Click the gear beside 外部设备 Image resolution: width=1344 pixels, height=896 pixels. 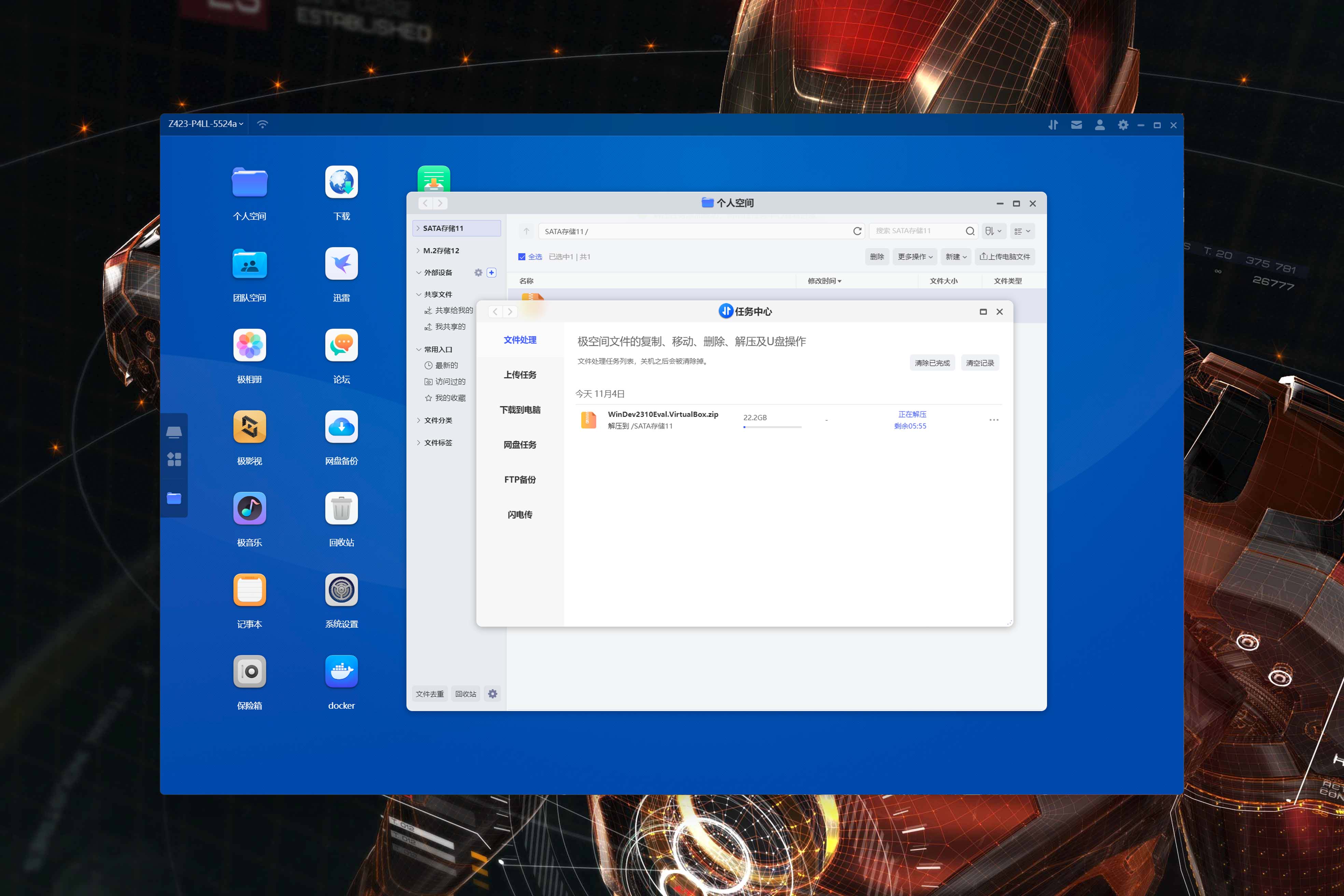coord(478,272)
